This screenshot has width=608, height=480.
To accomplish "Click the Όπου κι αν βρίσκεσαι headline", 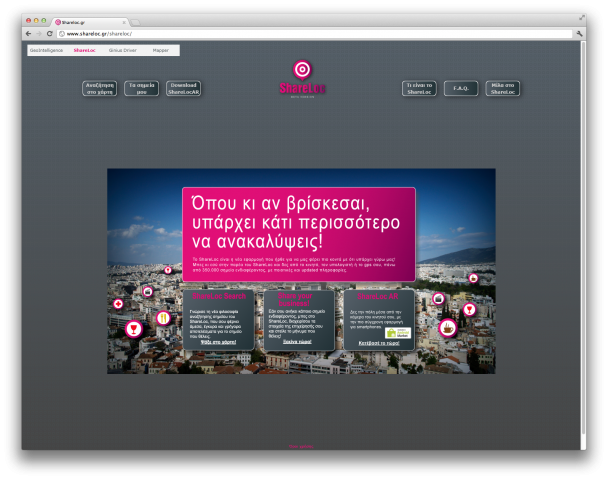I will [x=296, y=223].
